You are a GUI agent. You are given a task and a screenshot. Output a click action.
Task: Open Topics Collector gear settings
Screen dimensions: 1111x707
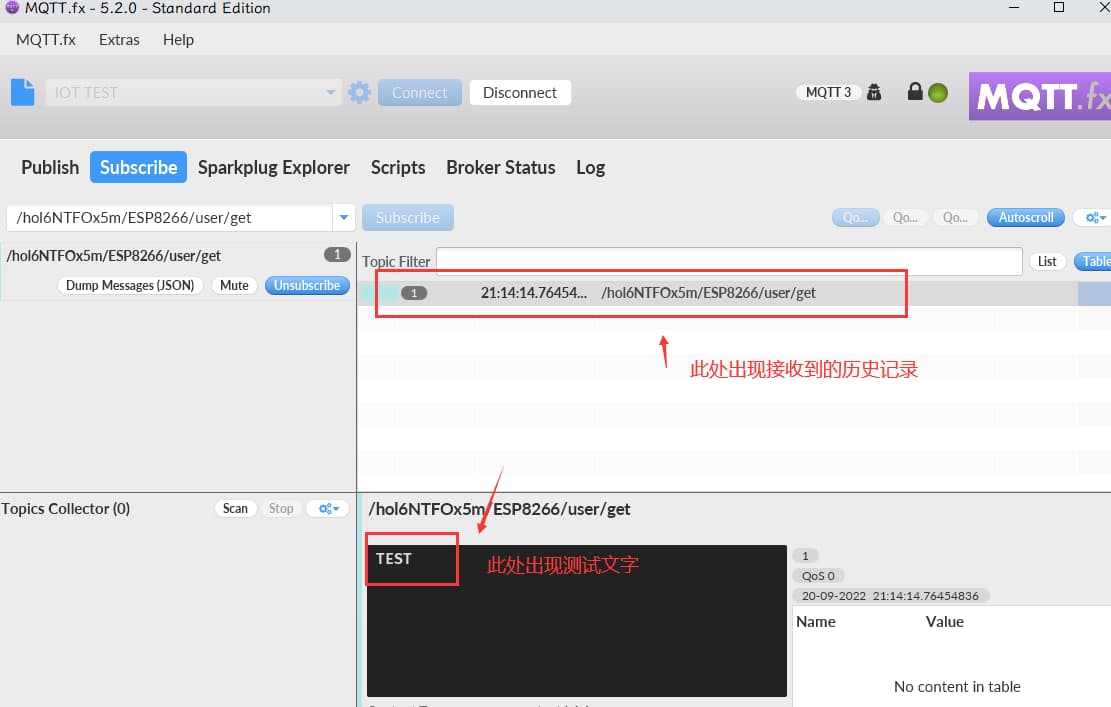pos(327,508)
